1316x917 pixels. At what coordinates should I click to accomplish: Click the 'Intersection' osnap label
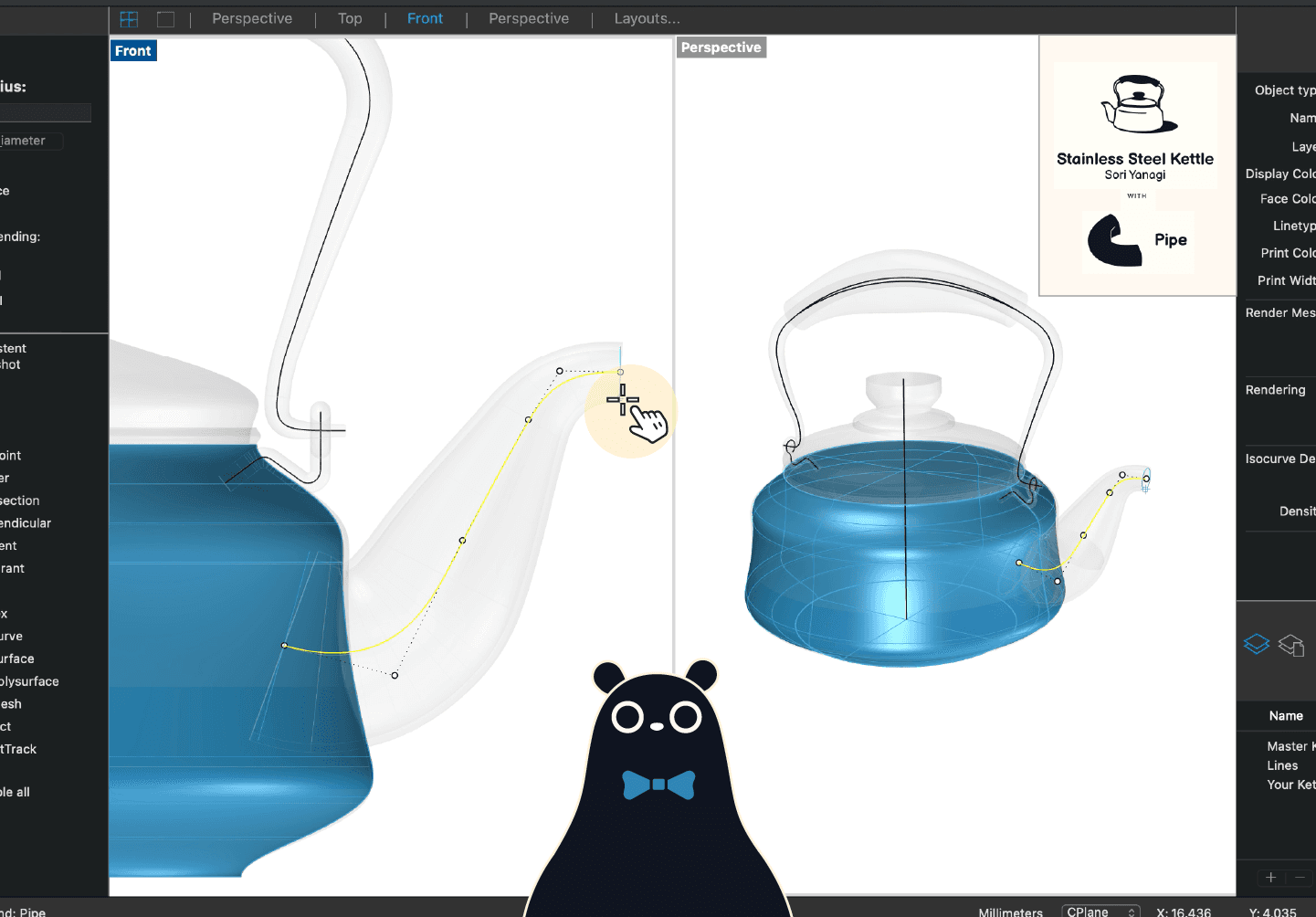click(x=20, y=501)
